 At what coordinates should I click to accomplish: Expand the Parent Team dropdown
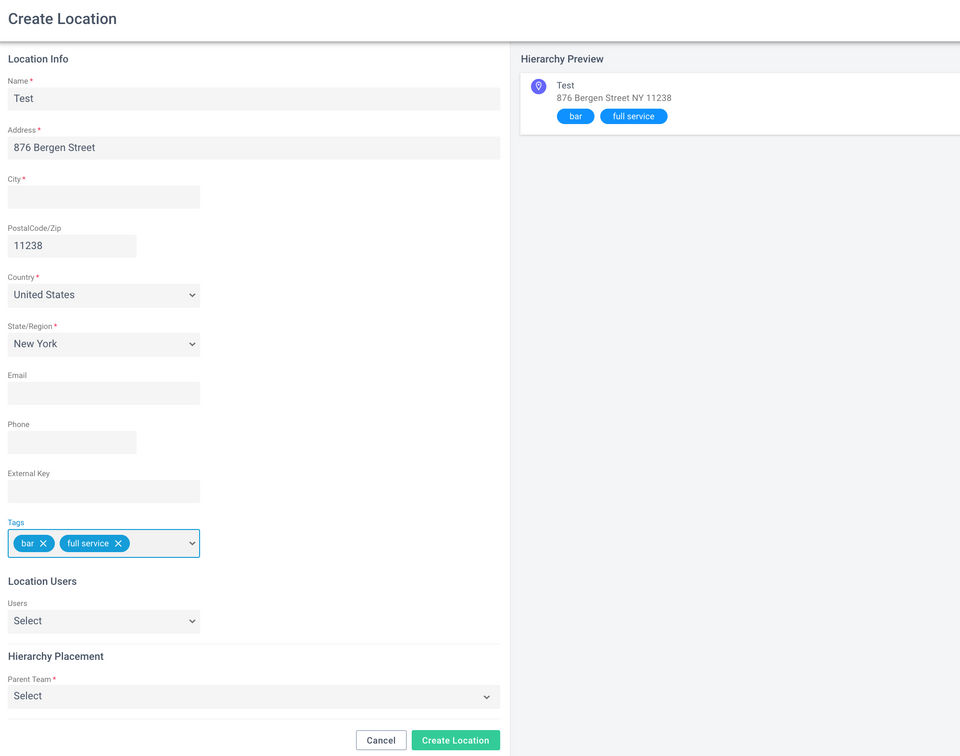[254, 696]
